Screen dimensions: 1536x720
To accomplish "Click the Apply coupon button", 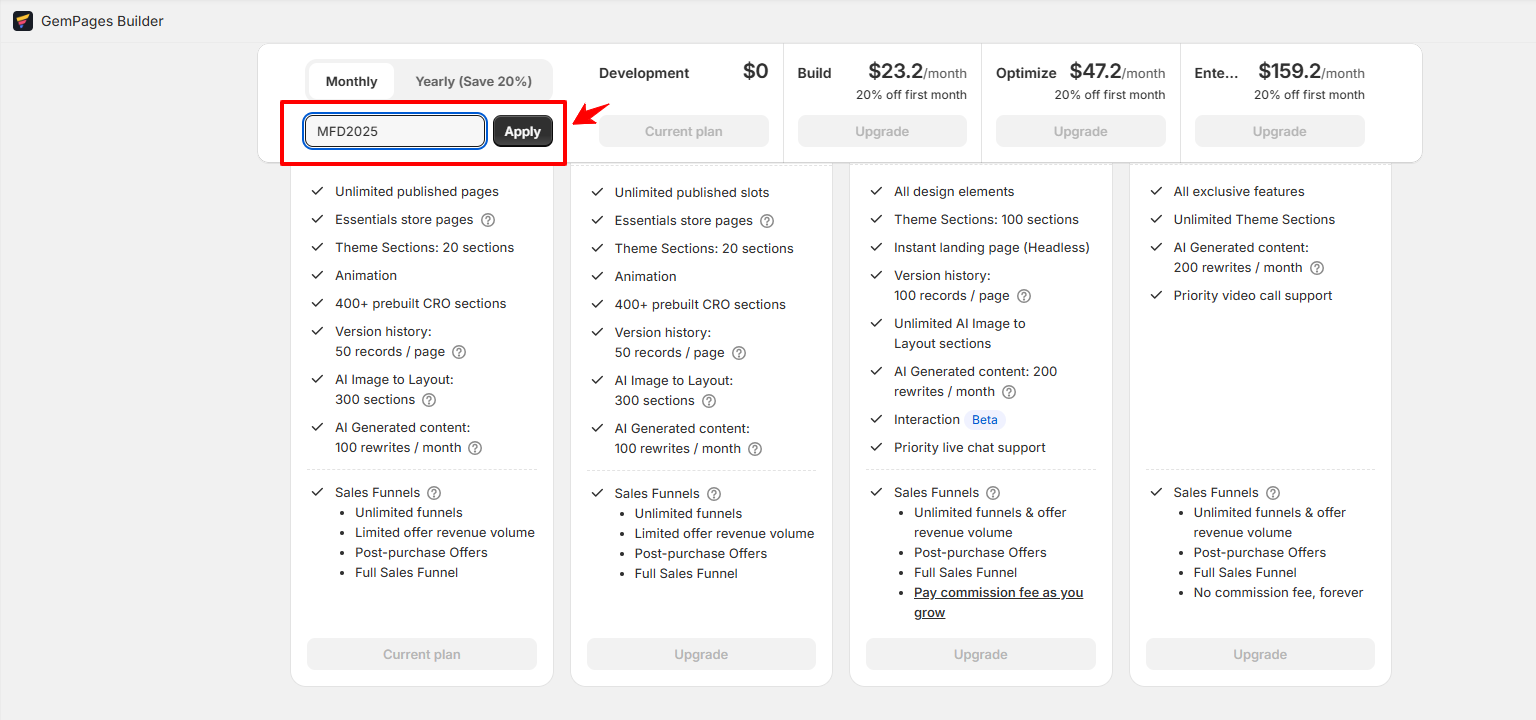I will (x=522, y=131).
